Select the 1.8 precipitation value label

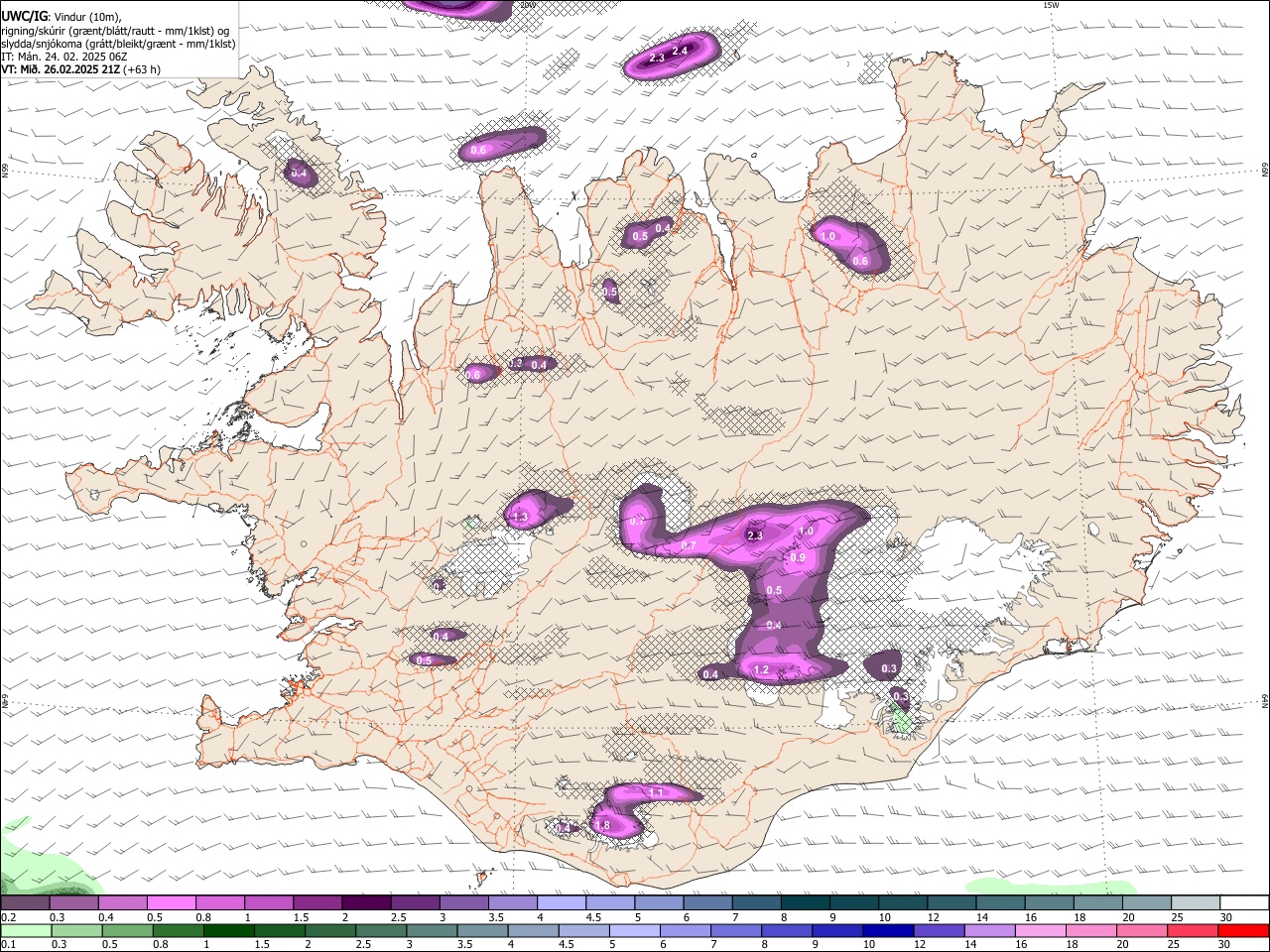tap(601, 825)
